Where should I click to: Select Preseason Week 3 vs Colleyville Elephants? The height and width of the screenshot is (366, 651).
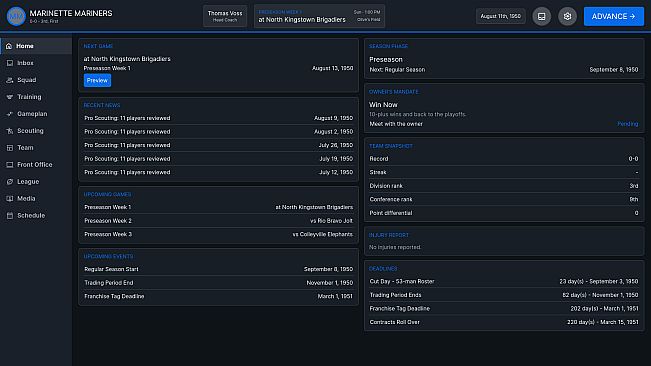pyautogui.click(x=218, y=234)
